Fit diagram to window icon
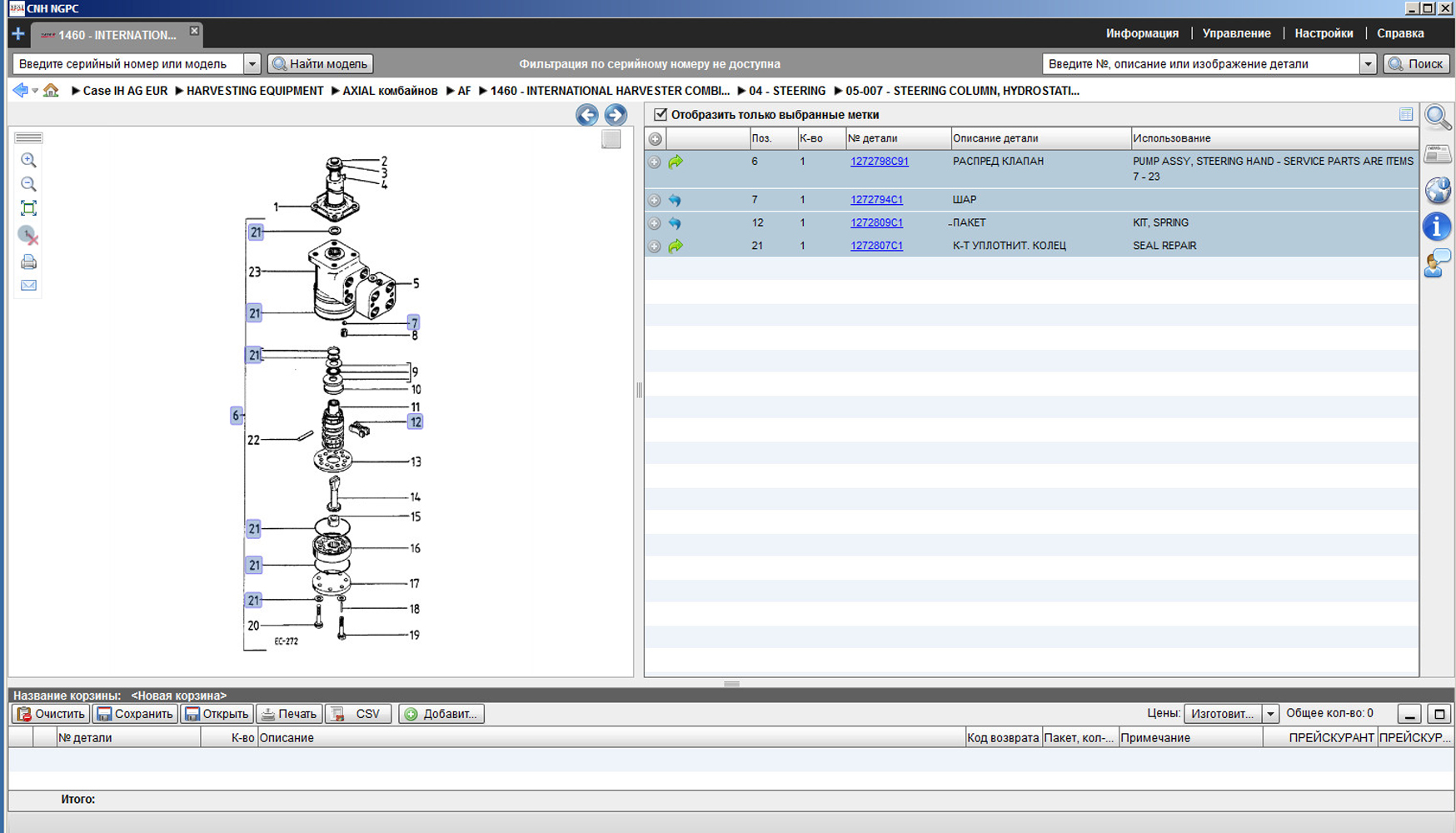The height and width of the screenshot is (833, 1456). [x=28, y=208]
